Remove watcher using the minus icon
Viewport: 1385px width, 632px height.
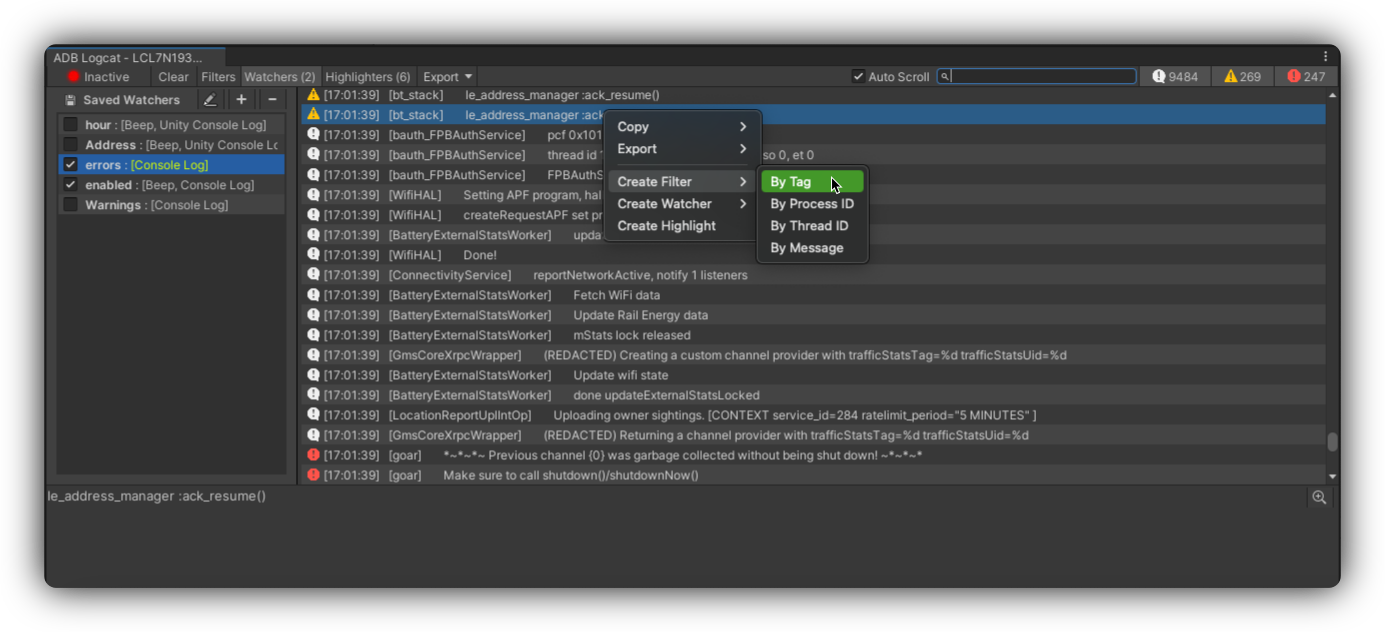tap(272, 100)
